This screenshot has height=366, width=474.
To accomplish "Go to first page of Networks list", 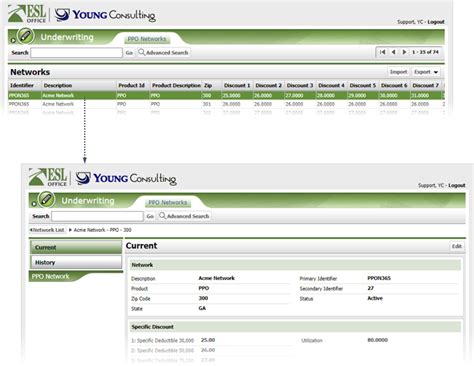I will pos(383,52).
